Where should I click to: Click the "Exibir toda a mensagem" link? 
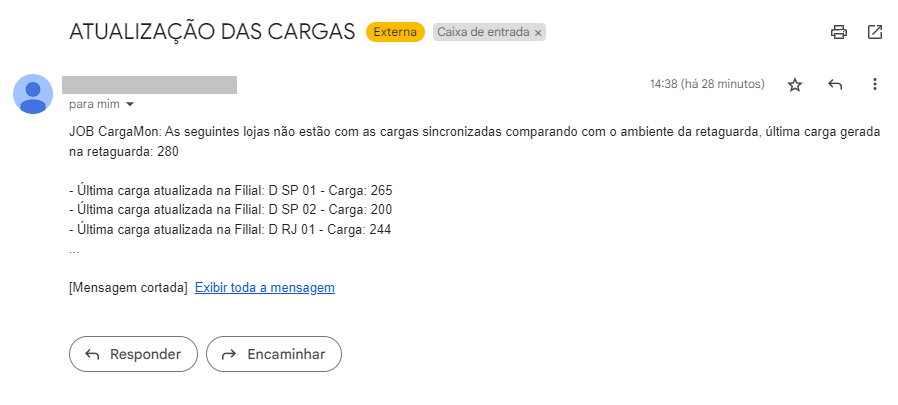[x=264, y=288]
